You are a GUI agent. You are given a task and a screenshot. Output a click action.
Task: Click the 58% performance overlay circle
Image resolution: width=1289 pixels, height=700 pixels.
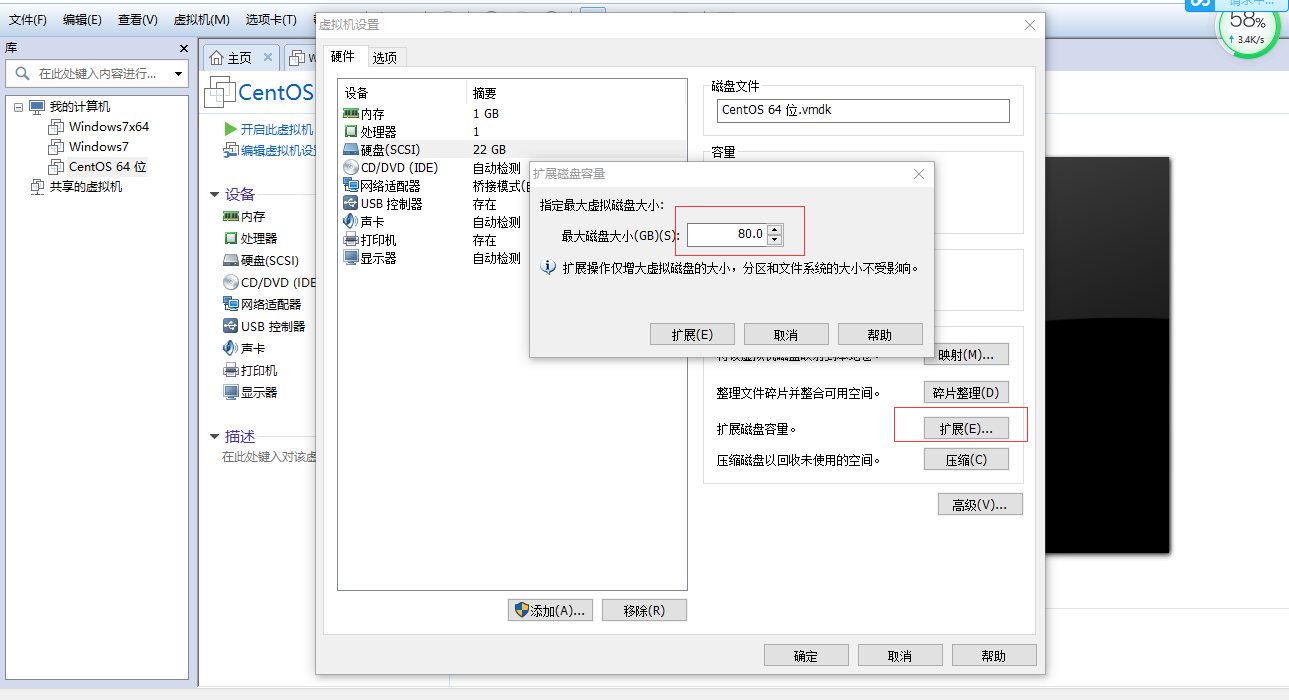pos(1246,32)
